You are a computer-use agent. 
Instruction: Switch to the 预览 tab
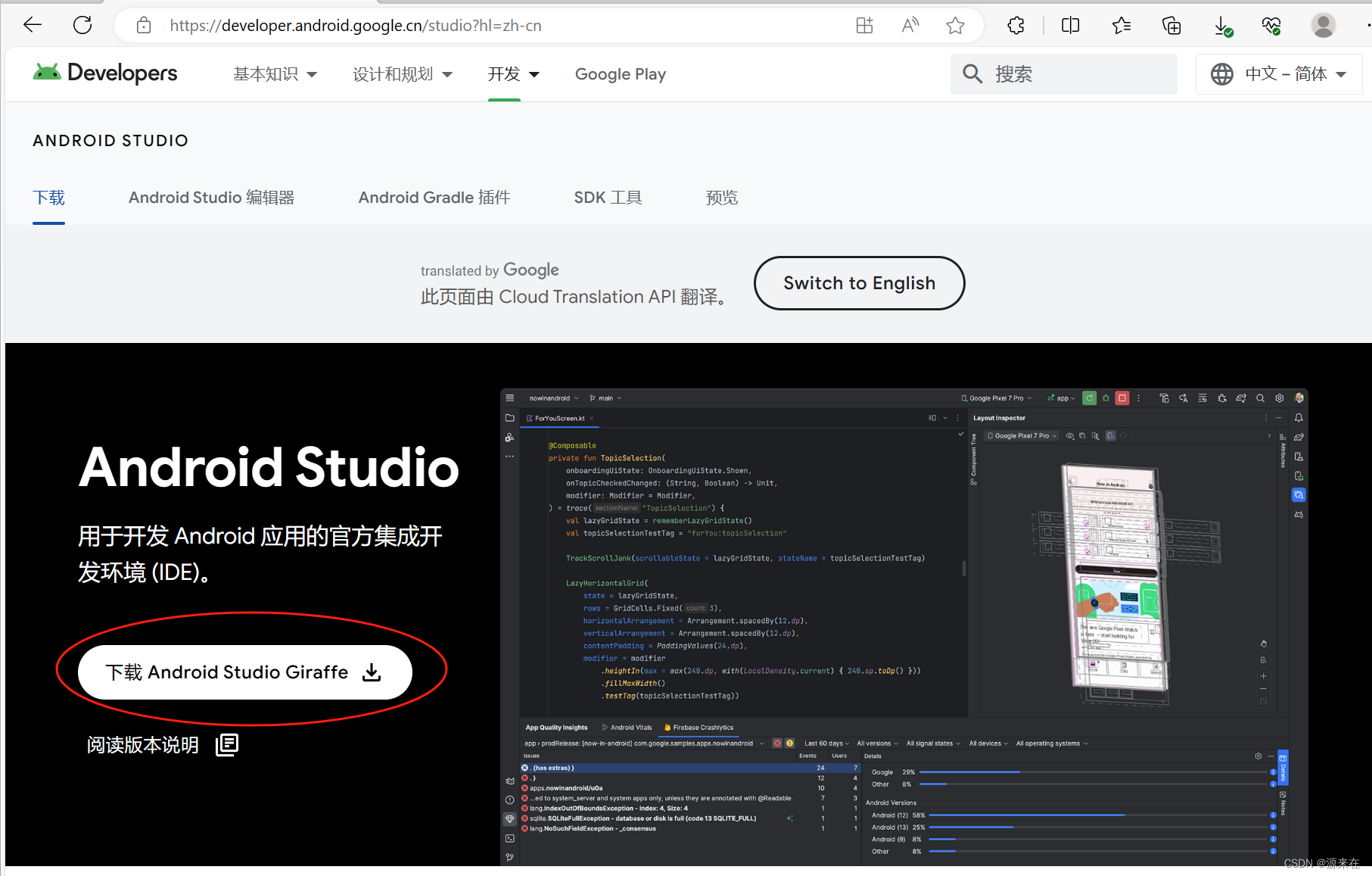point(722,198)
